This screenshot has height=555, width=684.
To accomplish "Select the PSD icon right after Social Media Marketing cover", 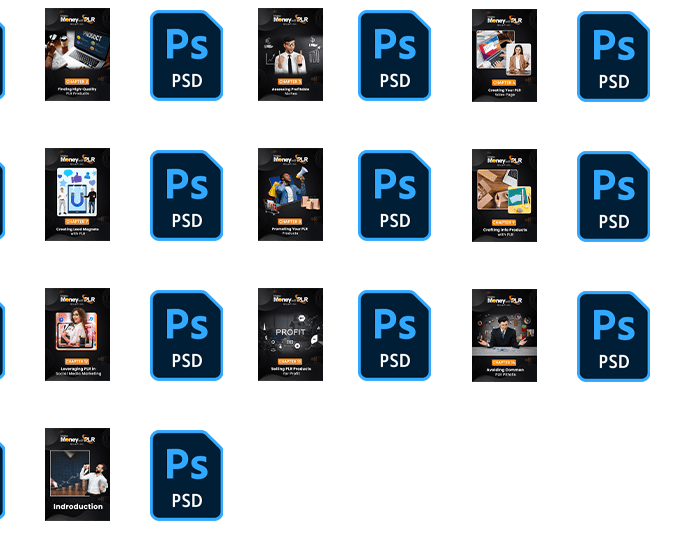I will click(x=186, y=336).
